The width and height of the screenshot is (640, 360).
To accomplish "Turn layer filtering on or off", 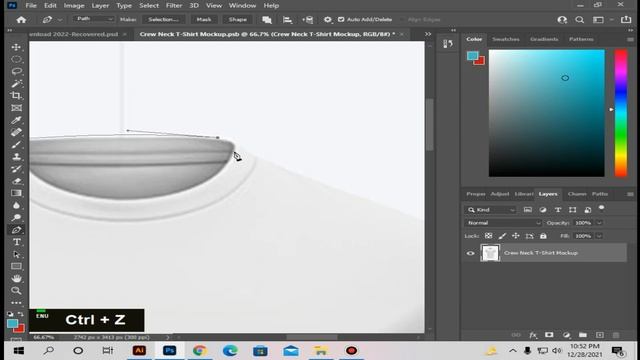I will [x=601, y=208].
